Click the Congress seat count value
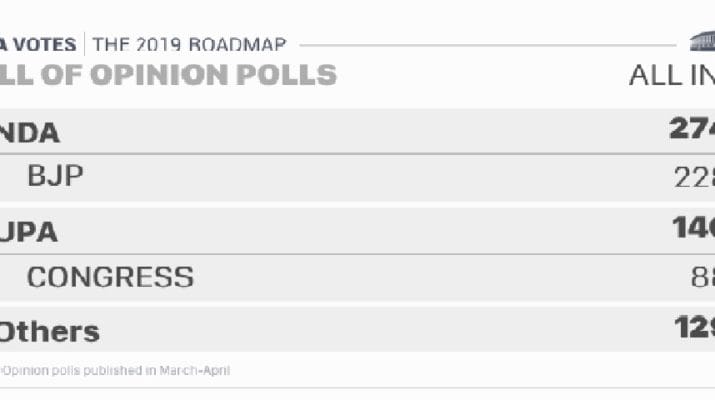The image size is (715, 400). pyautogui.click(x=703, y=277)
